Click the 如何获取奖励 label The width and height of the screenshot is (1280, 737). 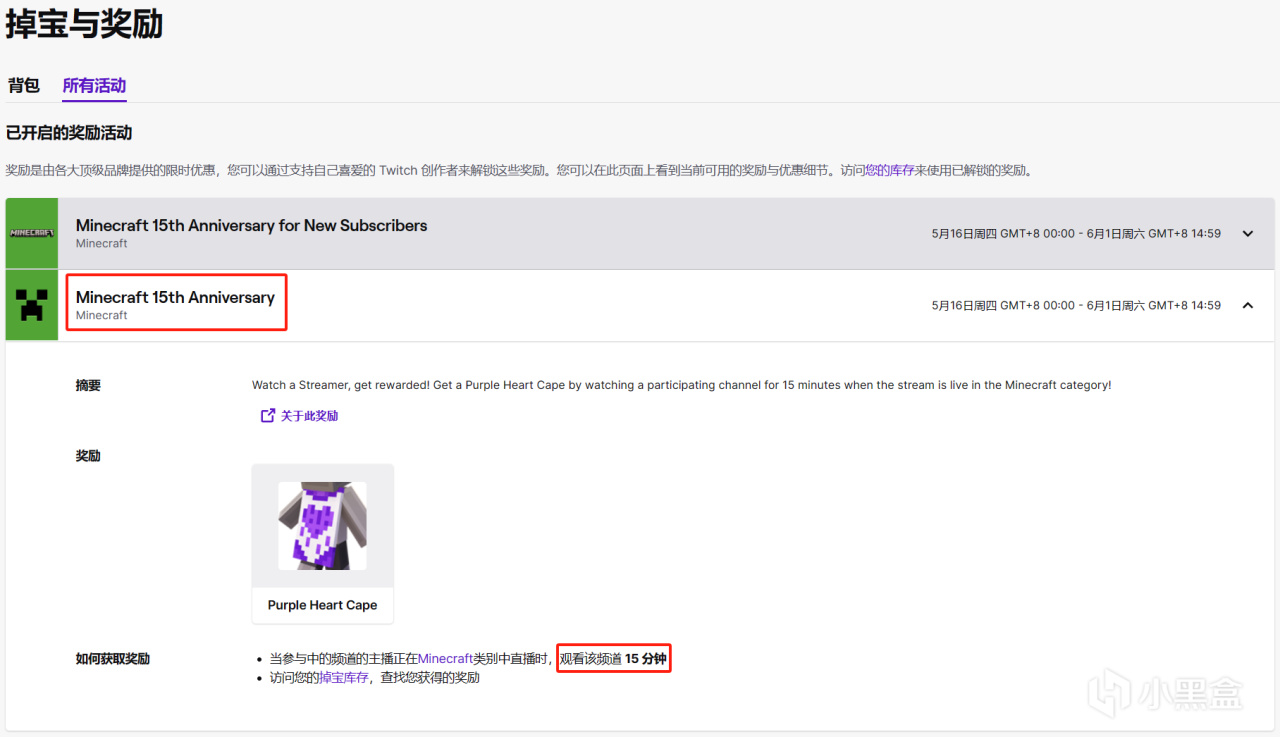pos(113,658)
